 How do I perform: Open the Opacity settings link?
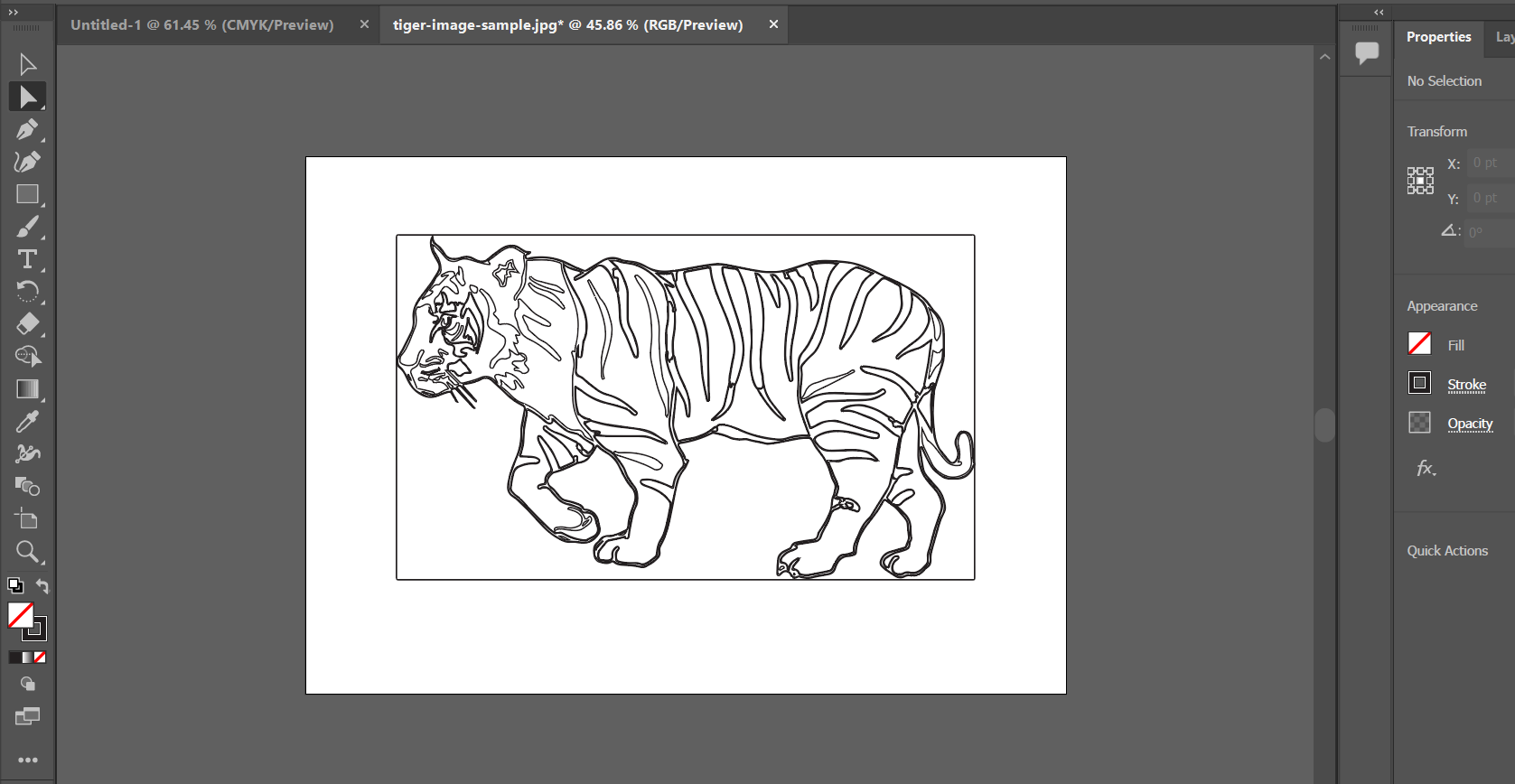1470,424
